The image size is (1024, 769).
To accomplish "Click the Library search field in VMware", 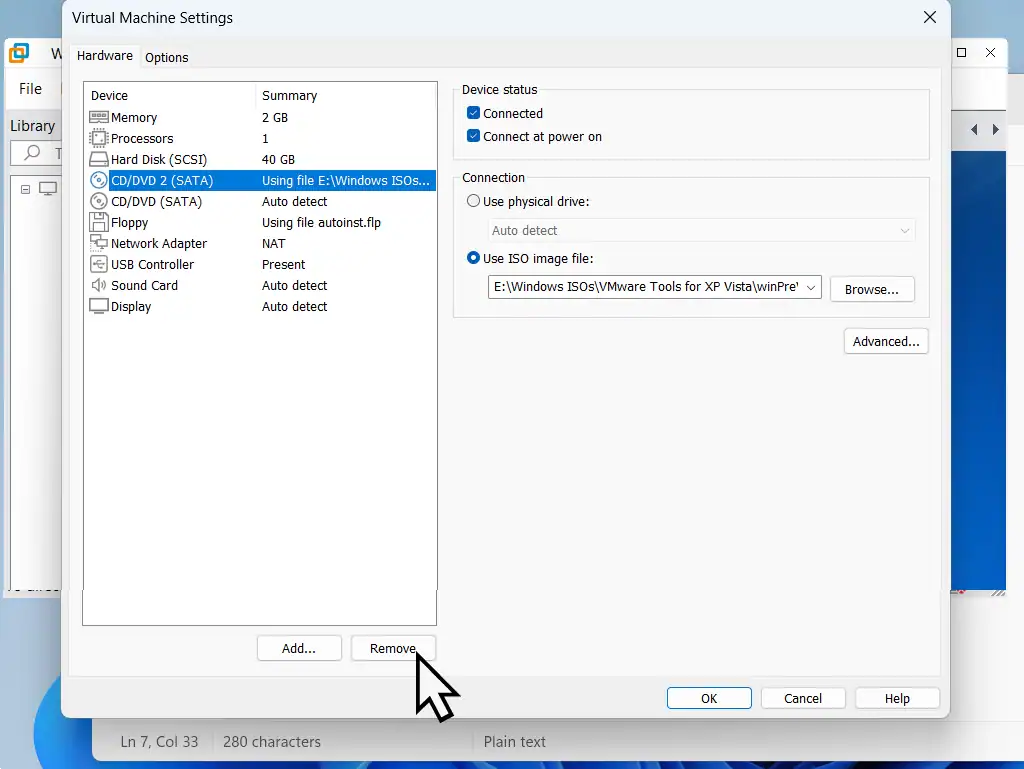I will (x=36, y=153).
